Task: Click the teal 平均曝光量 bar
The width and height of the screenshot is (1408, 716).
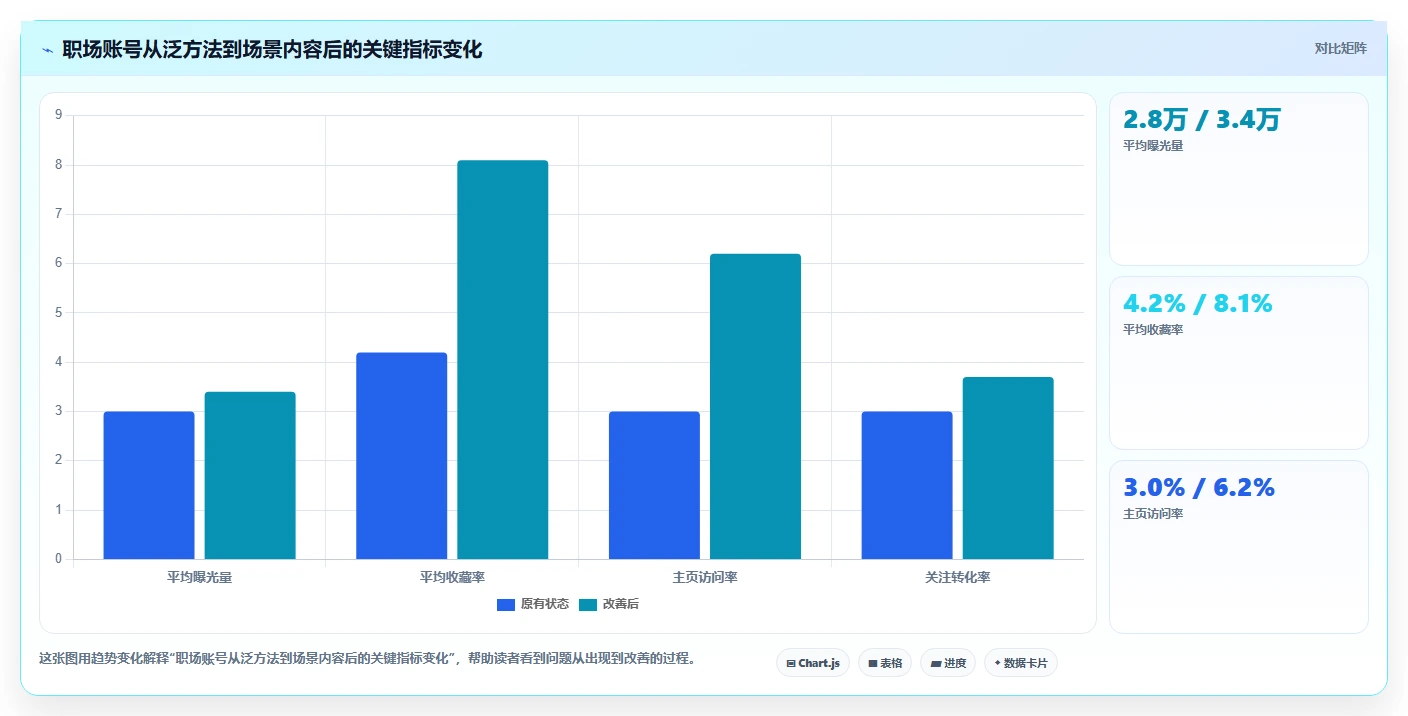Action: click(x=250, y=475)
